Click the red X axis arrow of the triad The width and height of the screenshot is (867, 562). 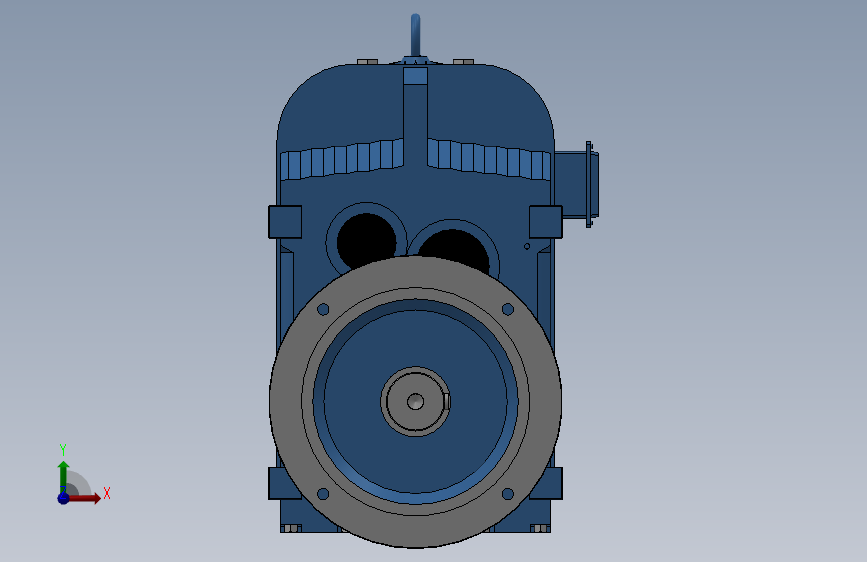coord(84,498)
